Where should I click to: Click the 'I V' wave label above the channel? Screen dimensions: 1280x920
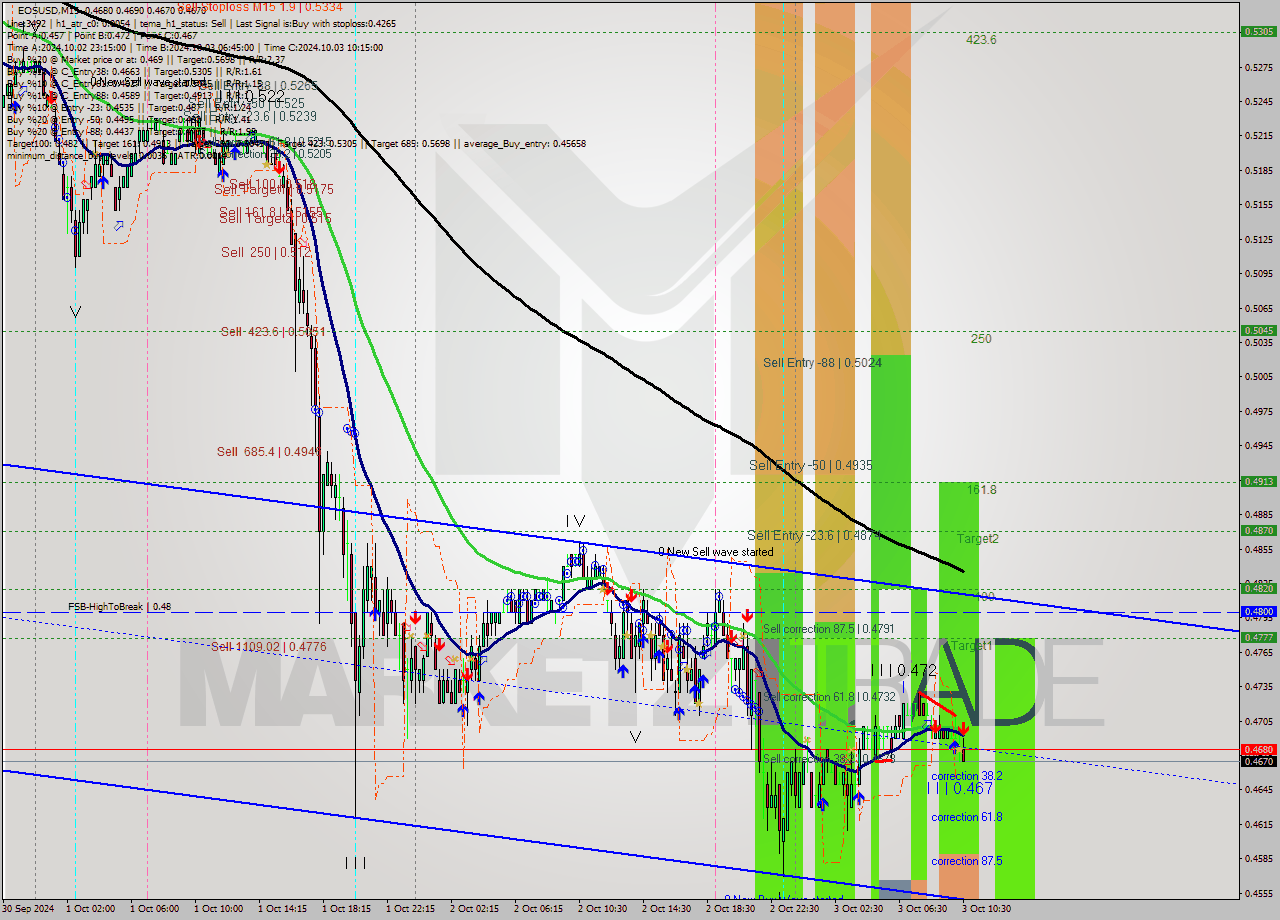tap(575, 520)
